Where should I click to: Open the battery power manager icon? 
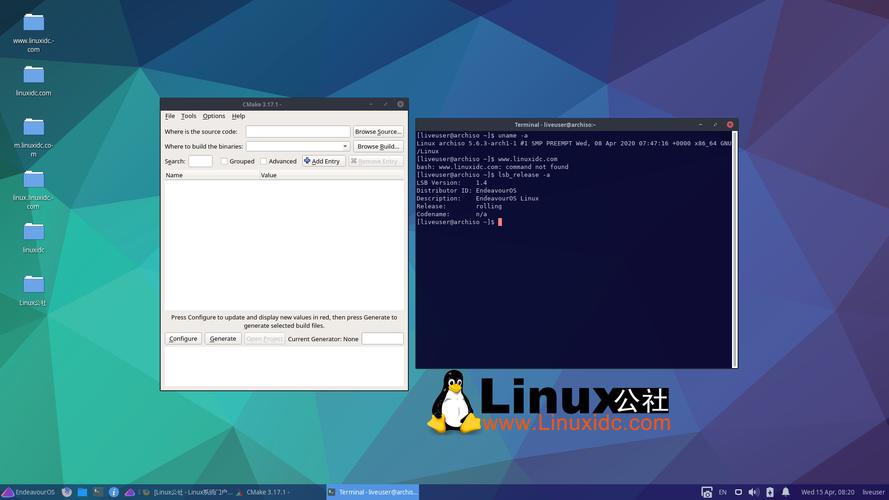tap(769, 492)
